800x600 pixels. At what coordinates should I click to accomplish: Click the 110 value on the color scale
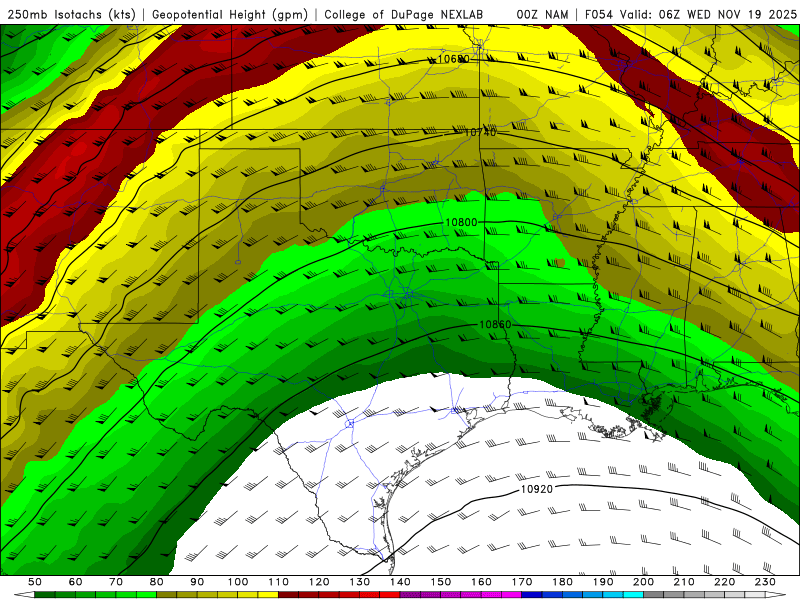click(x=279, y=582)
